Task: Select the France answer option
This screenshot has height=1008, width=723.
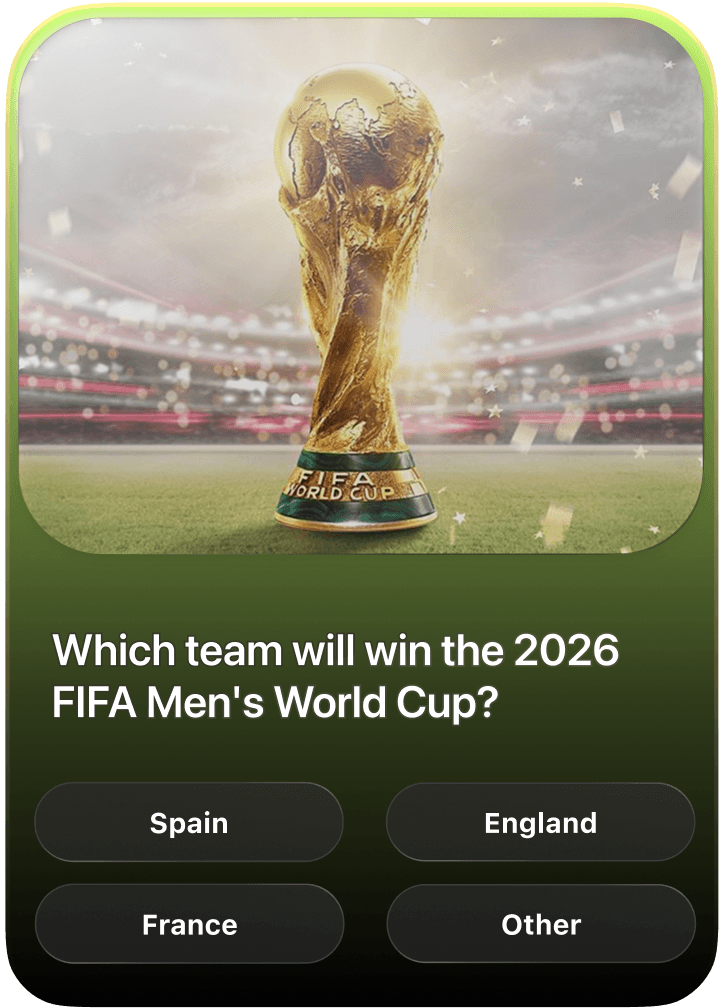Action: pyautogui.click(x=189, y=924)
